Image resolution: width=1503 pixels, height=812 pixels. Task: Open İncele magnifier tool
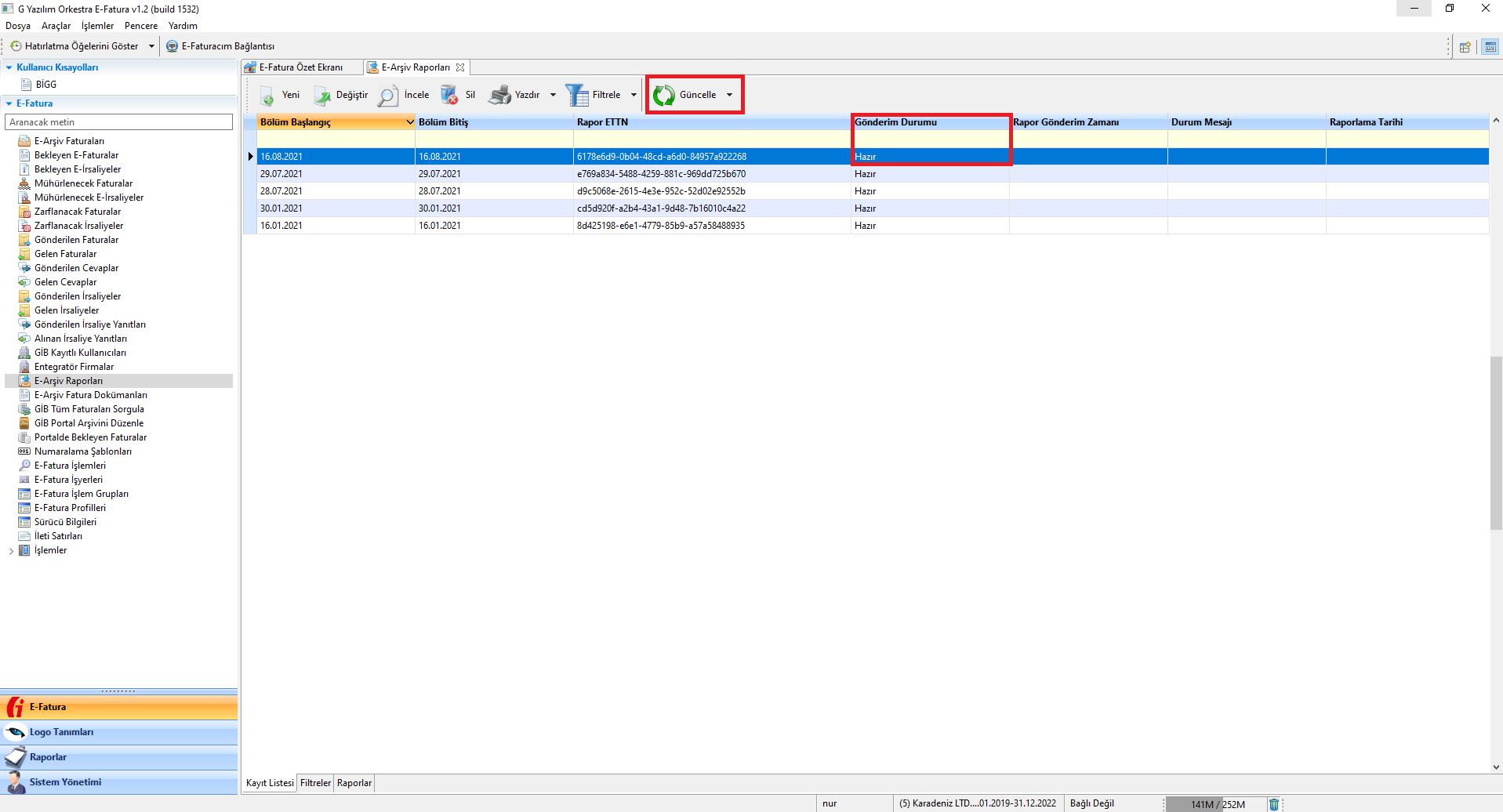[x=388, y=96]
